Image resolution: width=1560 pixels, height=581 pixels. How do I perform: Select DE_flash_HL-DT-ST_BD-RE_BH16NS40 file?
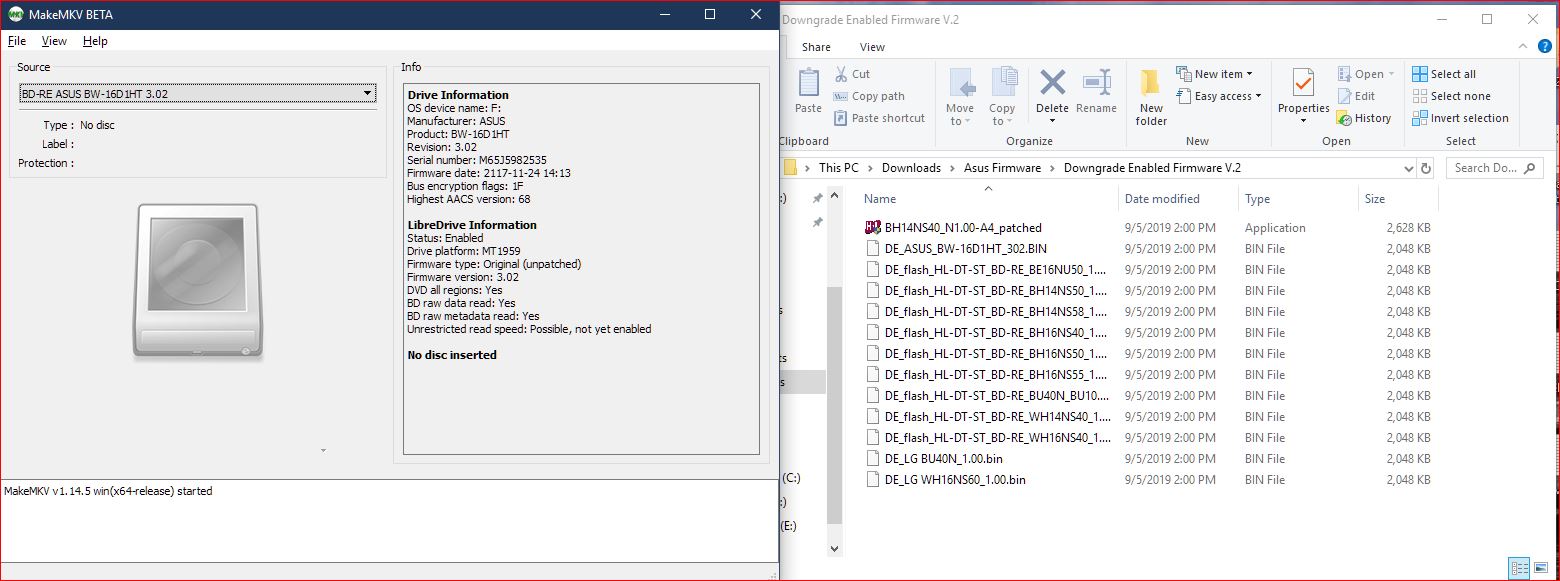pos(986,333)
